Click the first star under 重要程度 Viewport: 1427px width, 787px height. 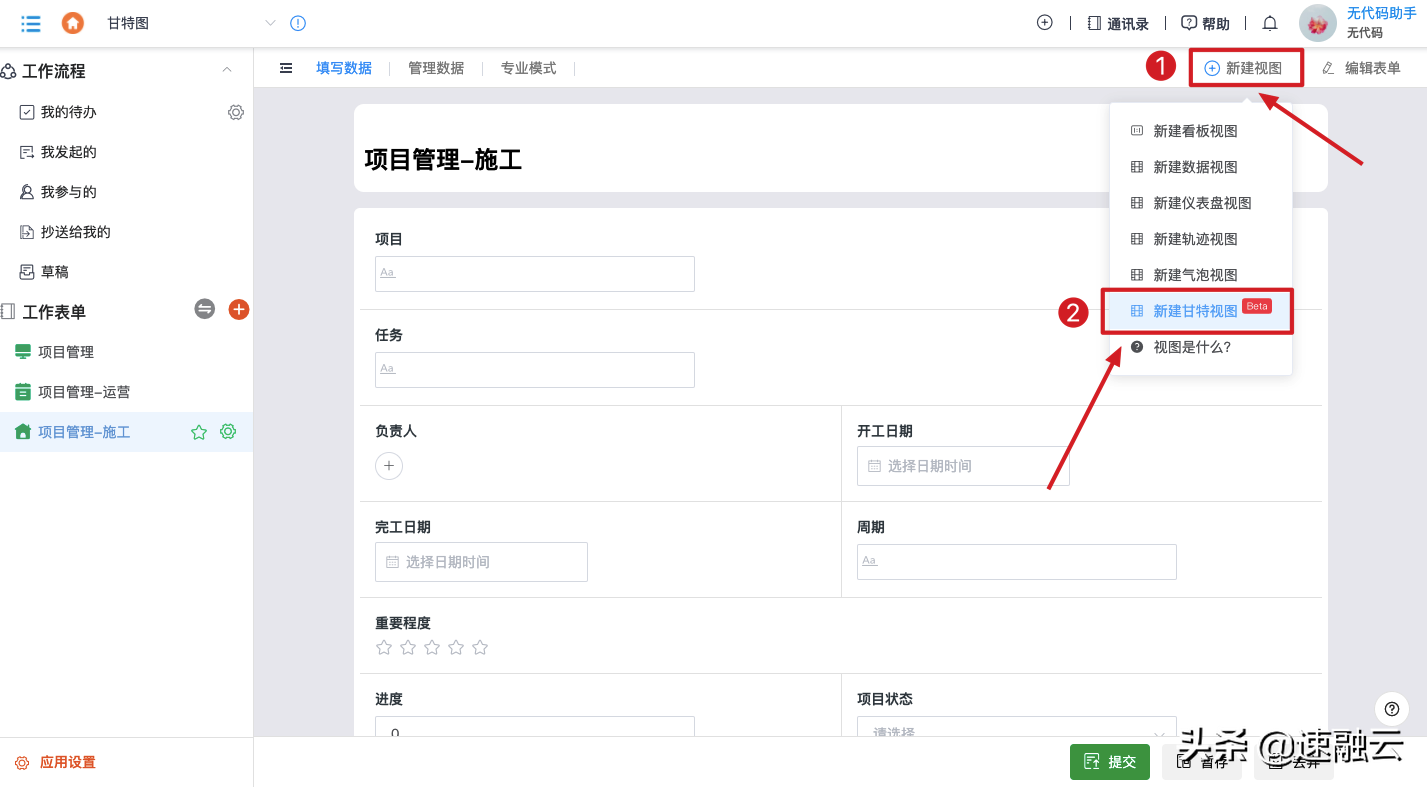click(383, 647)
